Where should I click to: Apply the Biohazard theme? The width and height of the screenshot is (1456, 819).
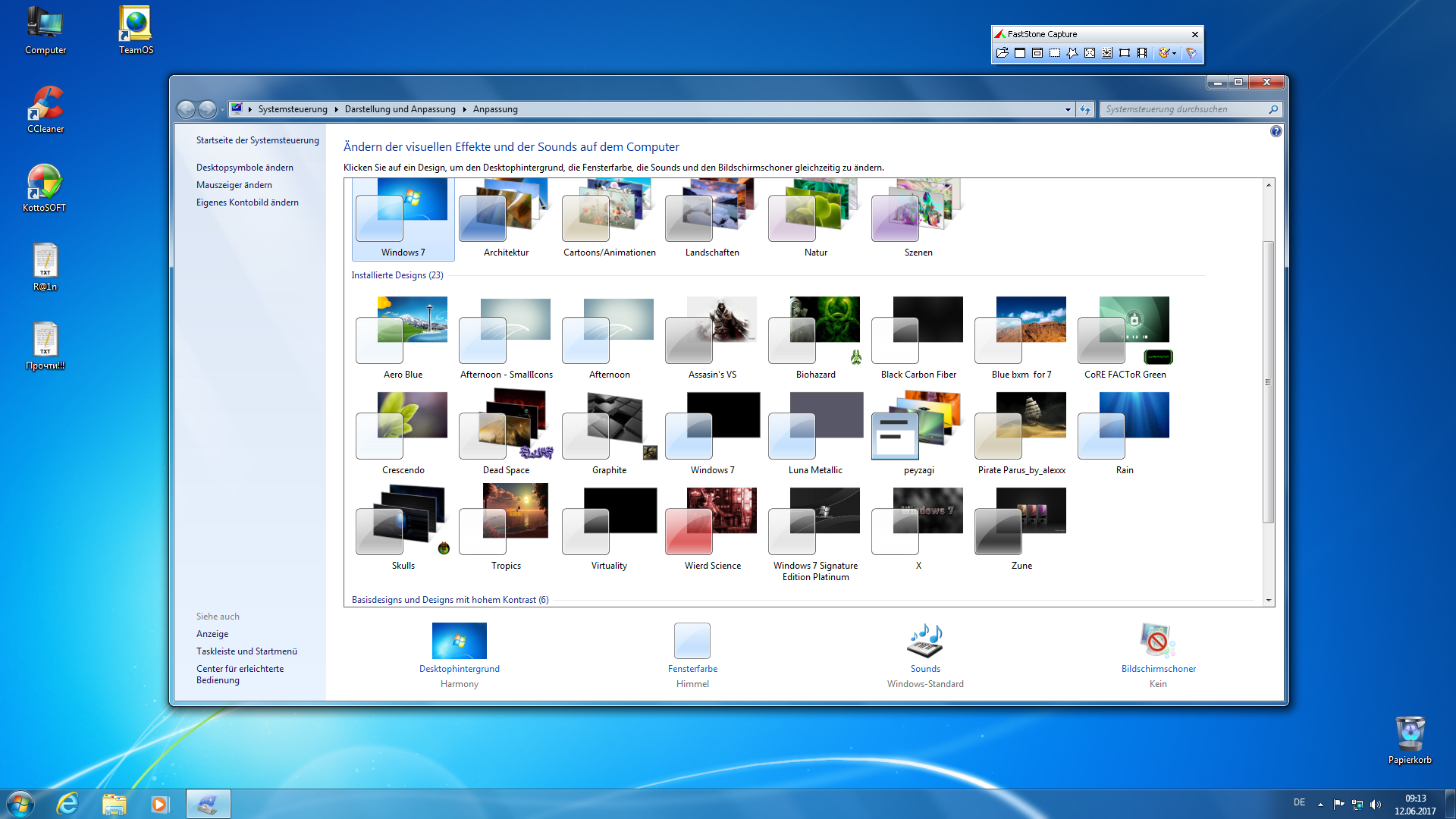815,338
